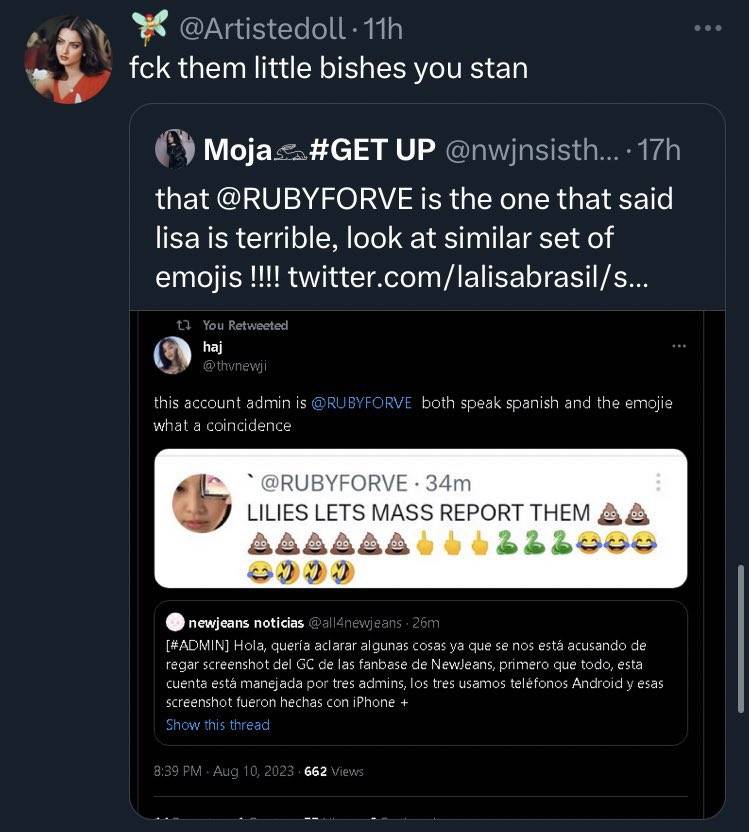Click the retweet icon next to You Retweeted
The width and height of the screenshot is (749, 832).
pyautogui.click(x=184, y=325)
